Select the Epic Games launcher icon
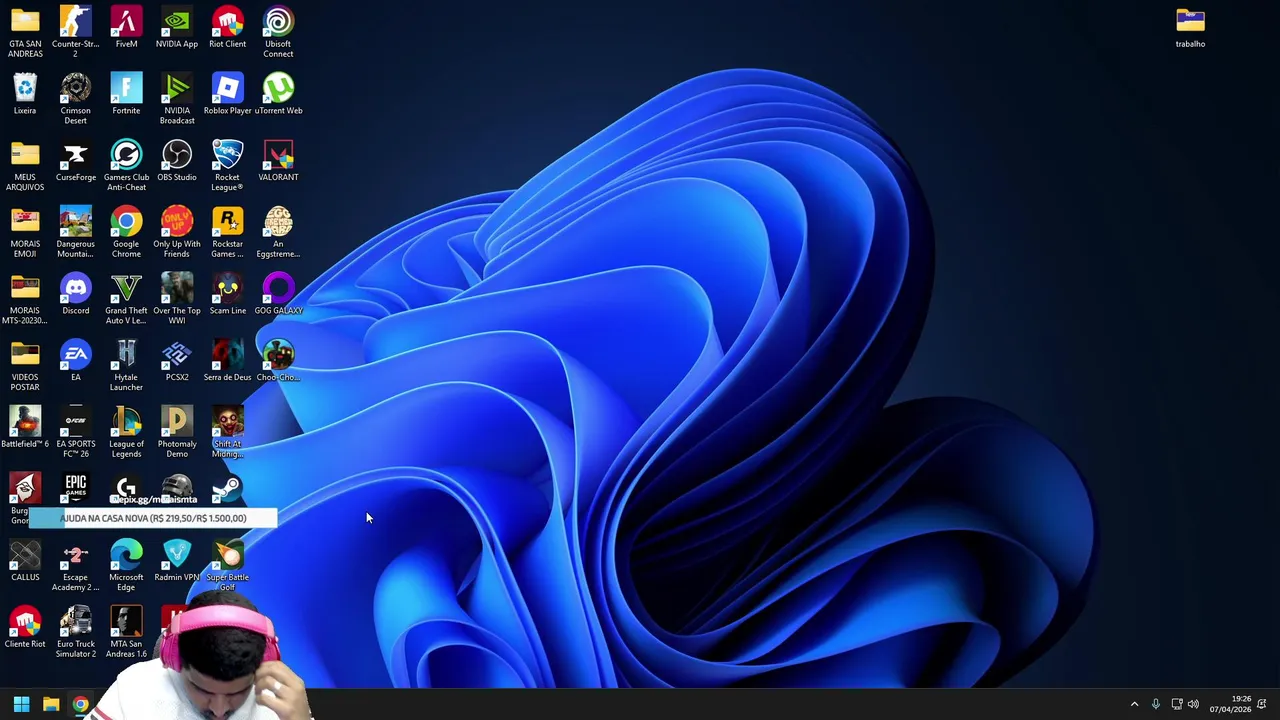Screen dimensions: 1280x720 [x=75, y=488]
